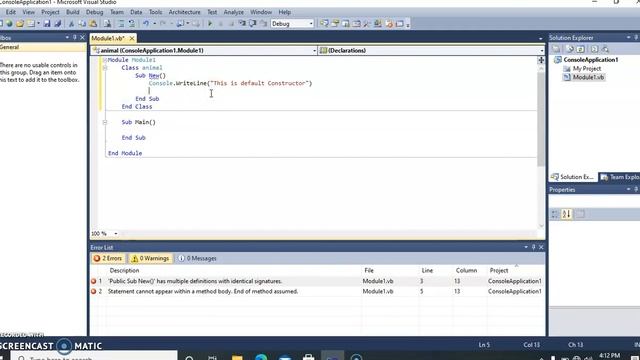The width and height of the screenshot is (640, 360).
Task: Click the editor vertical scrollbar thumb
Action: pyautogui.click(x=541, y=119)
